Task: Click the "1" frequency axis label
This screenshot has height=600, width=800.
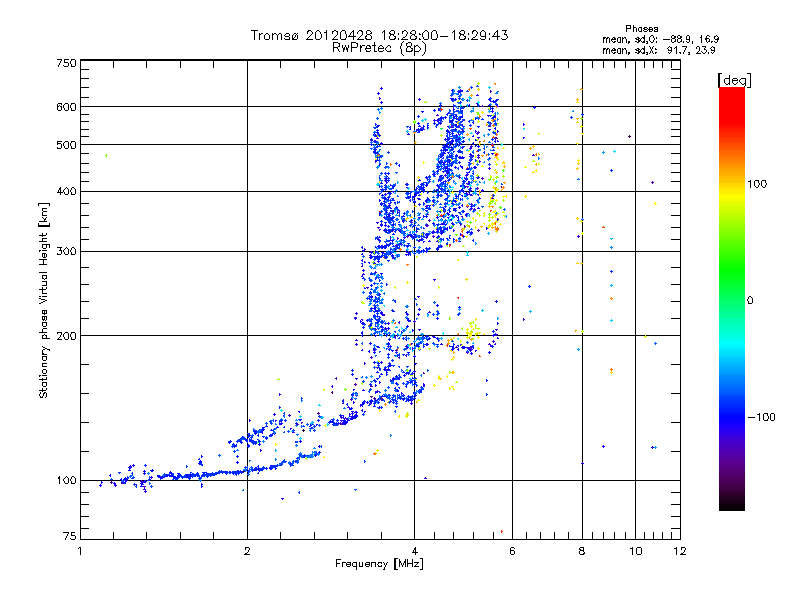Action: [x=80, y=551]
